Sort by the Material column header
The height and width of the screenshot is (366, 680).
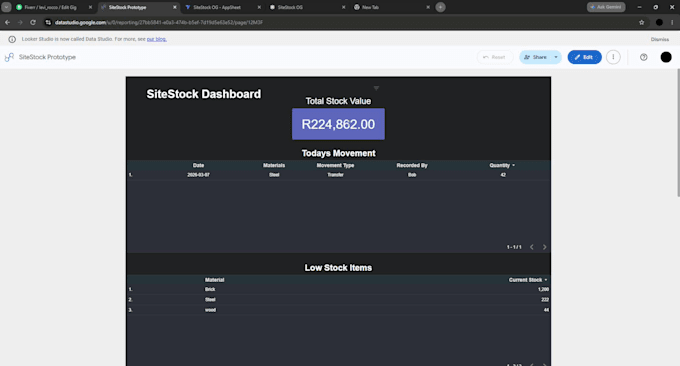click(214, 280)
